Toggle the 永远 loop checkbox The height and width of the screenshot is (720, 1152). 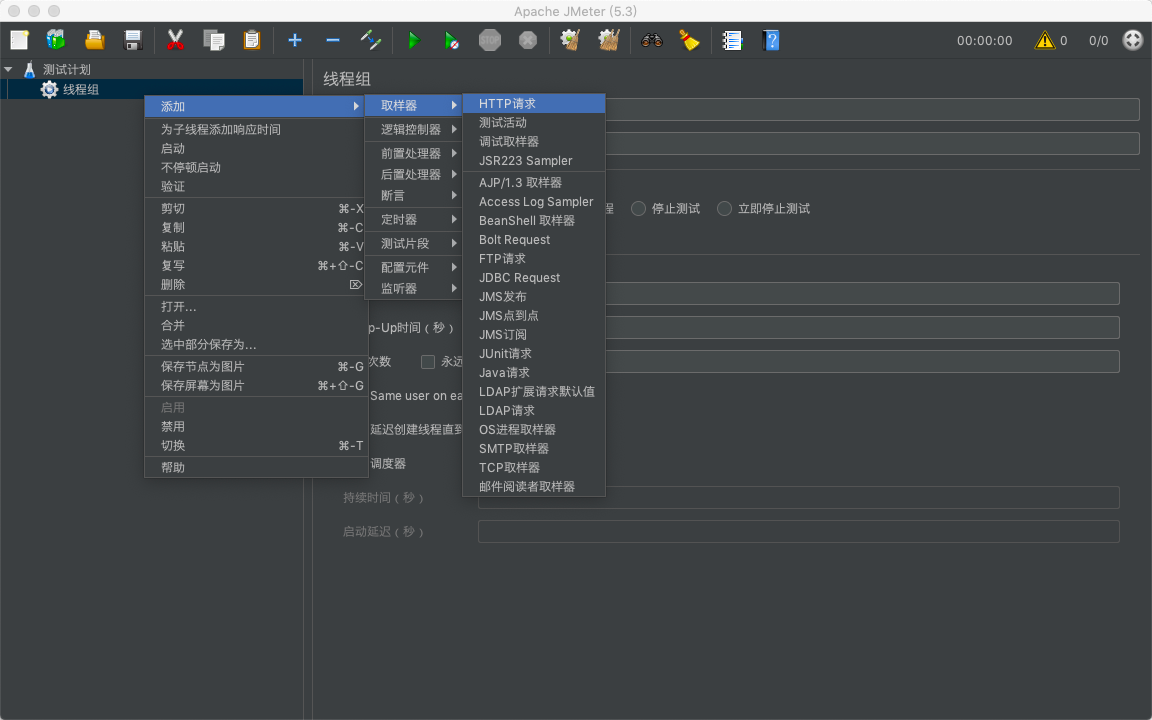pyautogui.click(x=428, y=361)
